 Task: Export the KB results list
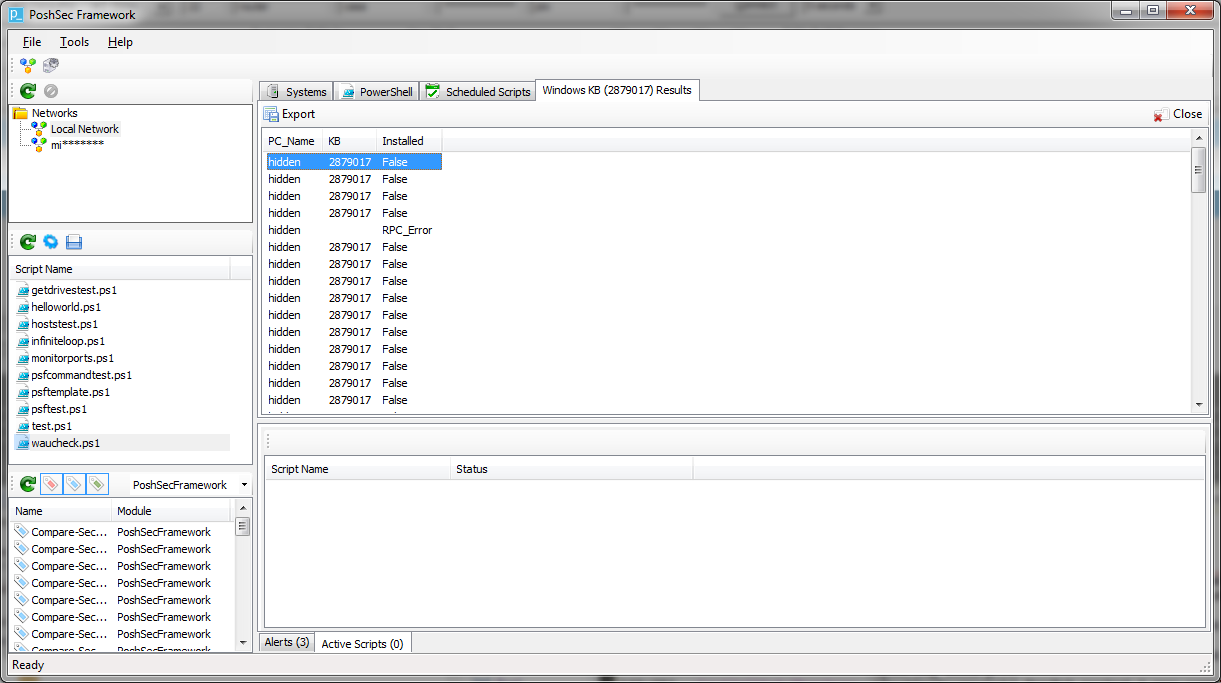(x=289, y=114)
